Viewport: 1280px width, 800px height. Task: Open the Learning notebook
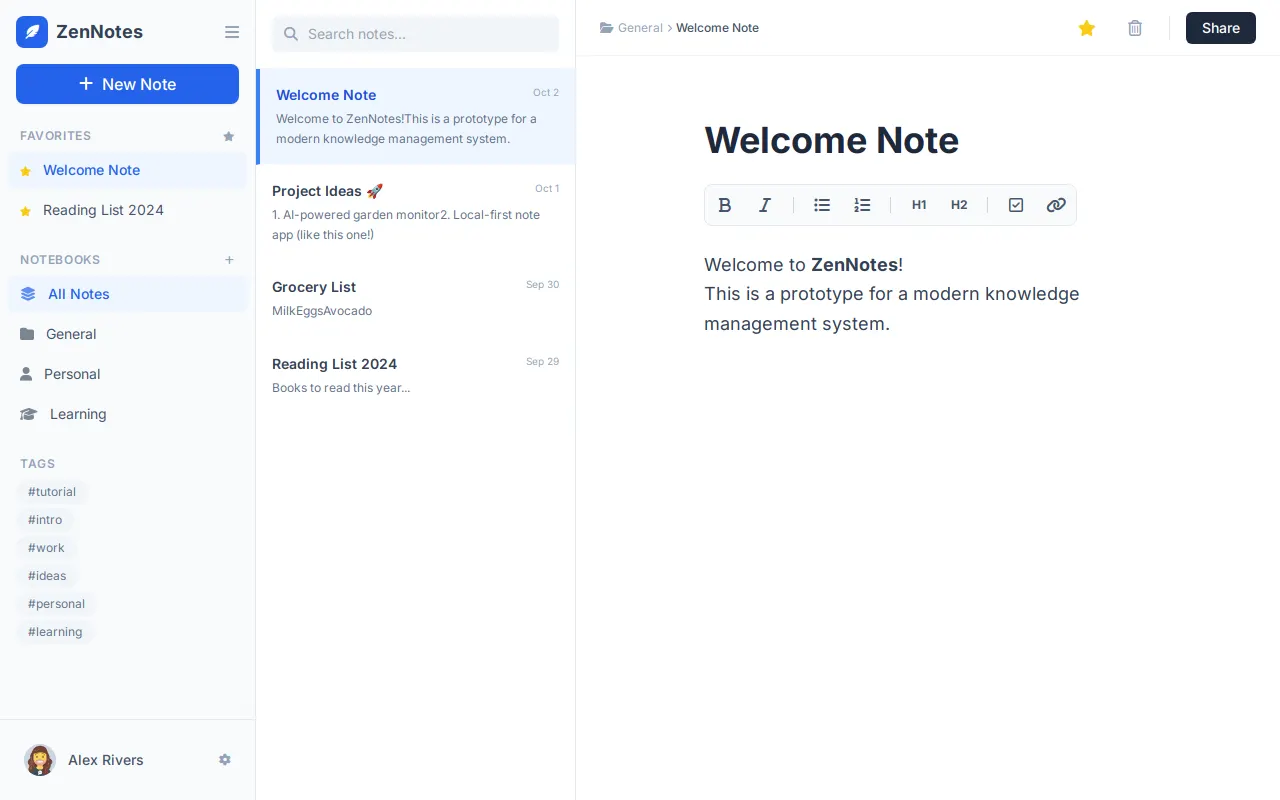[127, 414]
